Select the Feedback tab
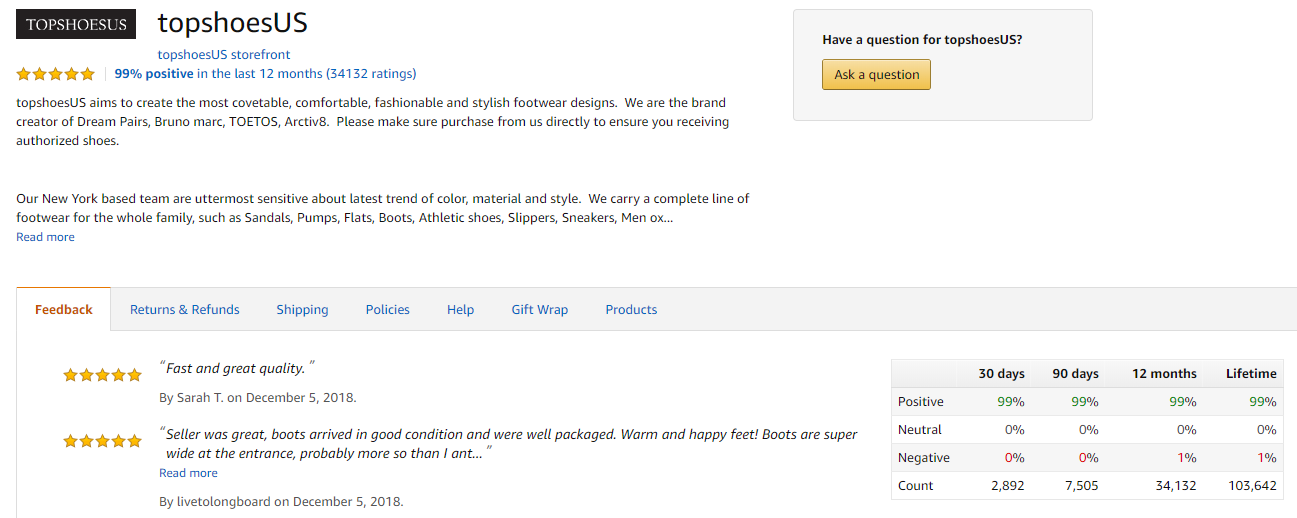 (64, 309)
